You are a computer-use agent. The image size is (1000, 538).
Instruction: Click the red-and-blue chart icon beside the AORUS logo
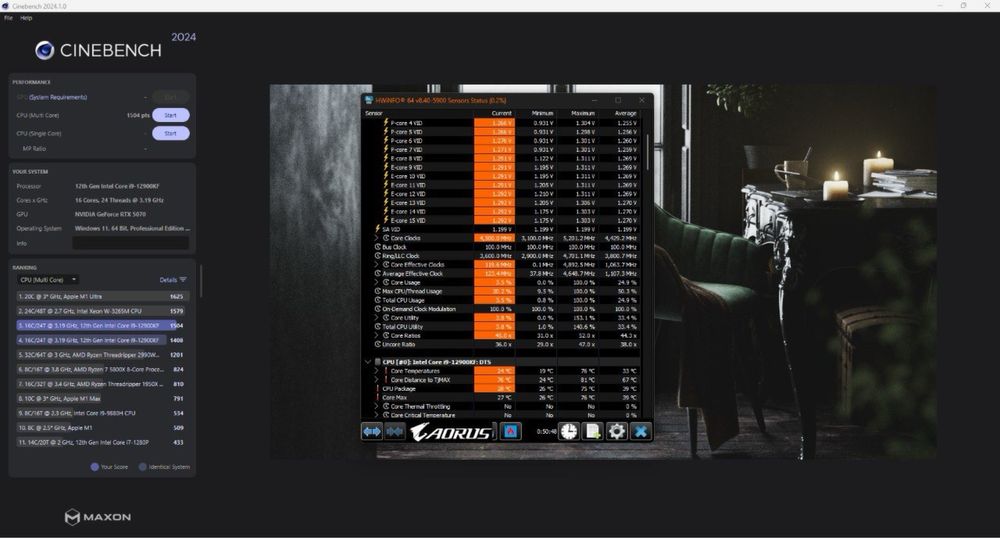[x=510, y=432]
